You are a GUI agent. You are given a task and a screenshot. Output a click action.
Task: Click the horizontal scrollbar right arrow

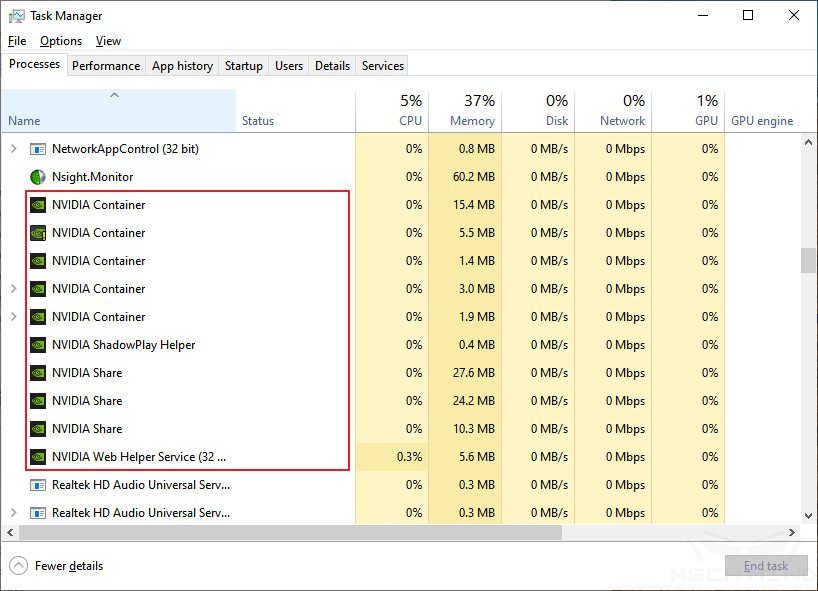click(792, 533)
